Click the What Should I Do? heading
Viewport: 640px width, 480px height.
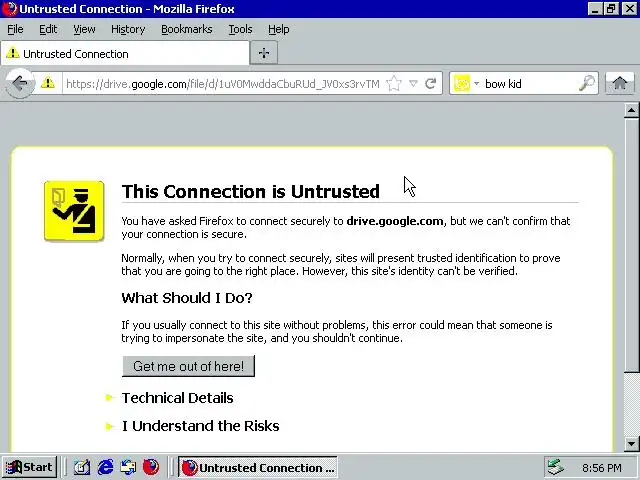(x=187, y=298)
